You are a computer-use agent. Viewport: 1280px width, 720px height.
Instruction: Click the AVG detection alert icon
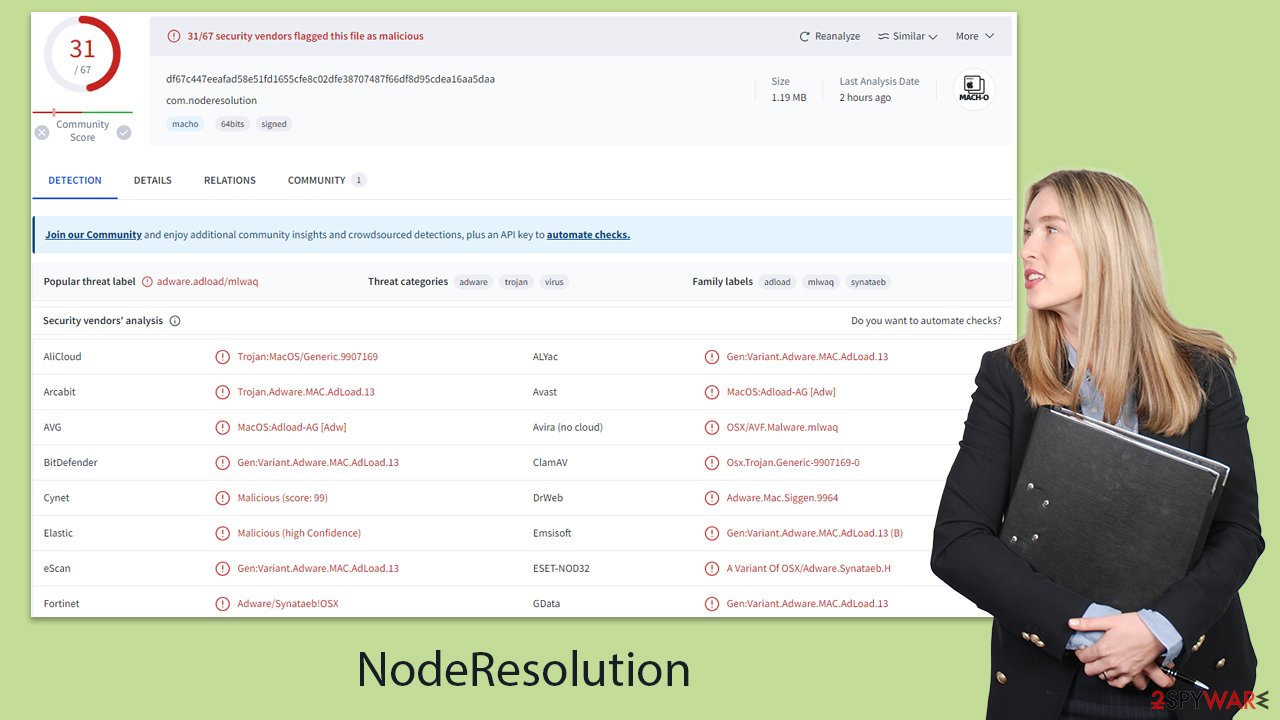coord(223,427)
